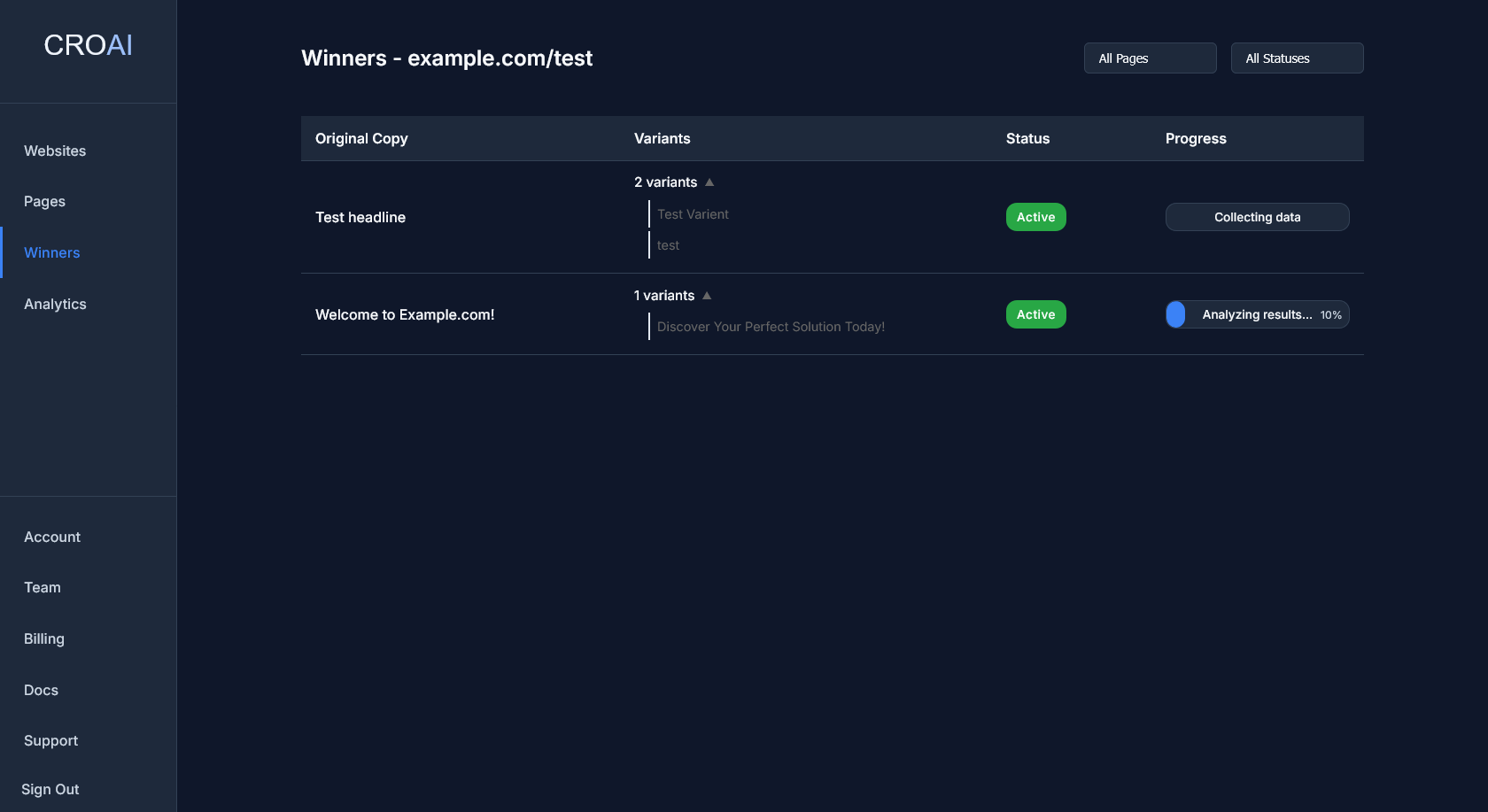The image size is (1488, 812).
Task: Select Team in the sidebar
Action: (x=42, y=587)
